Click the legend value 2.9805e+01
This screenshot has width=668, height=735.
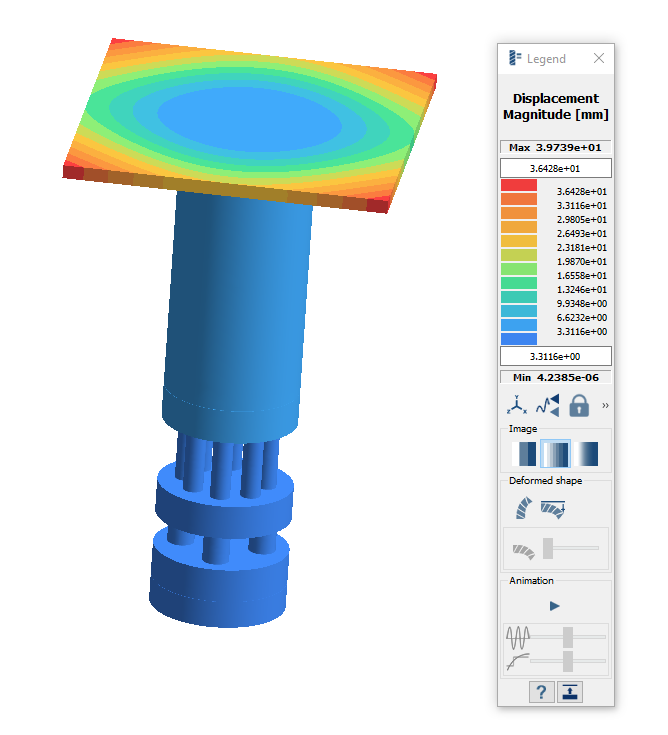pos(582,220)
